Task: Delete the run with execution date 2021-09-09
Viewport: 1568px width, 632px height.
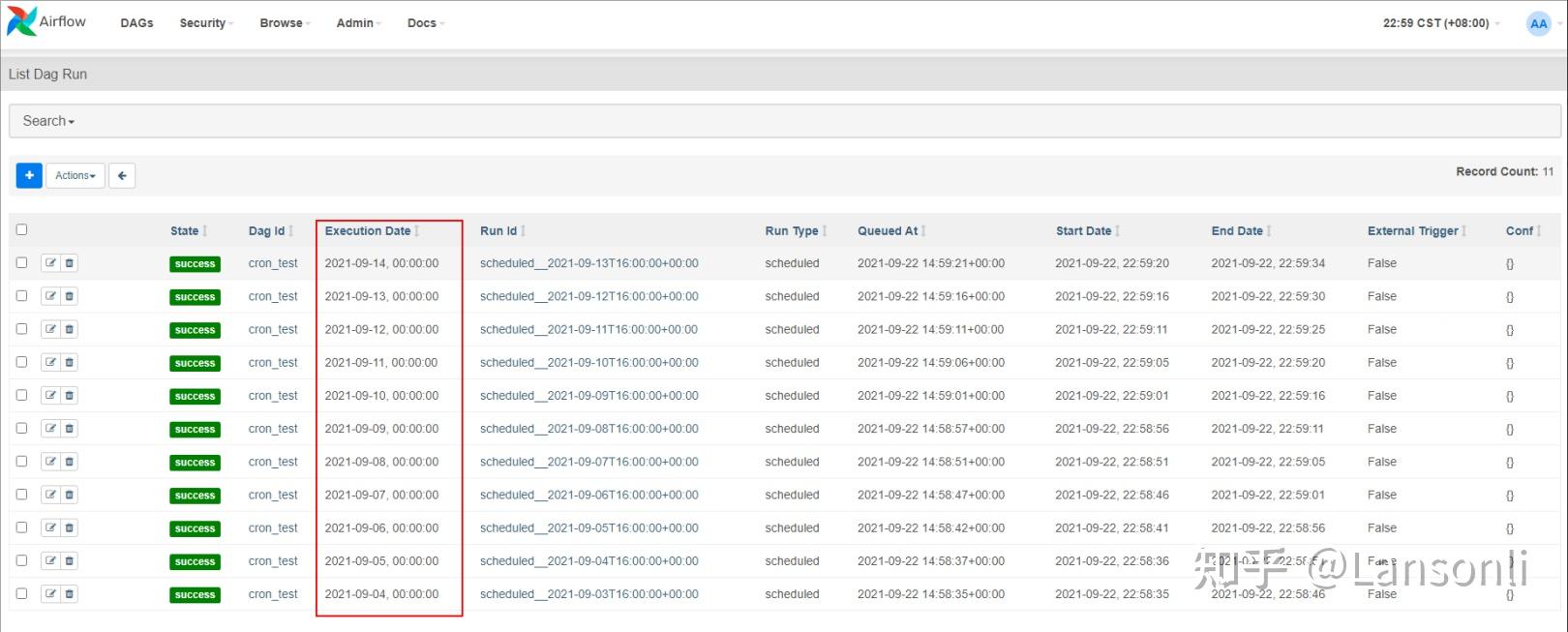Action: [70, 429]
